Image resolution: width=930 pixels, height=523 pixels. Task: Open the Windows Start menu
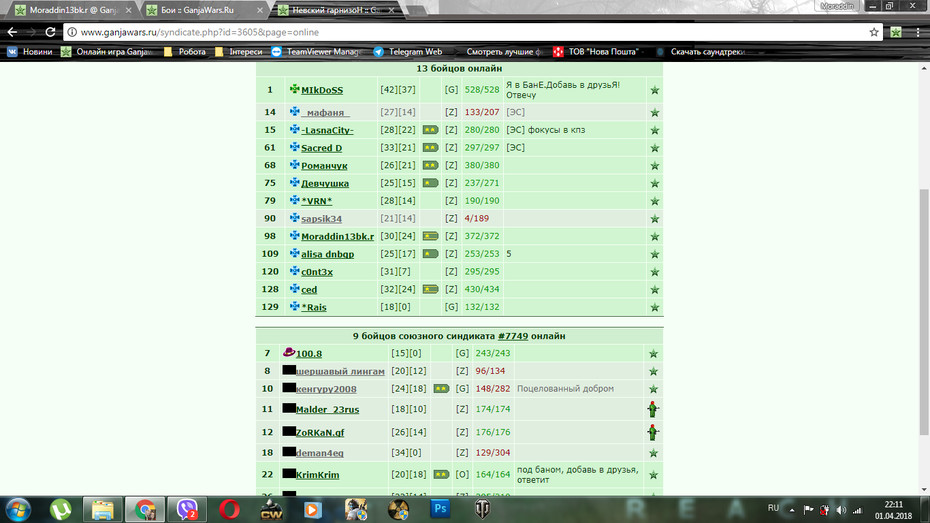pos(18,509)
